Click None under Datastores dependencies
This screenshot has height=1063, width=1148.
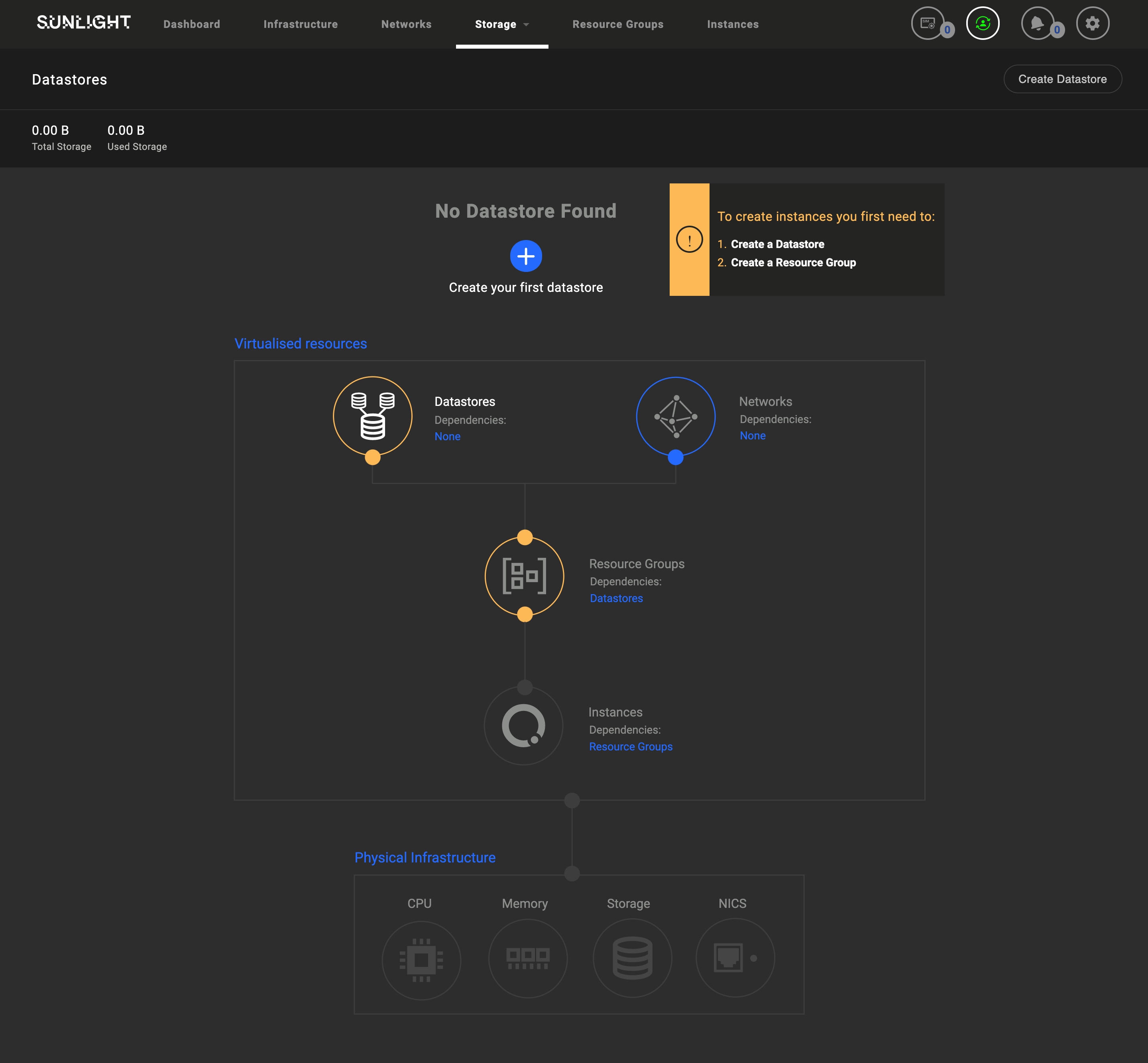coord(447,437)
